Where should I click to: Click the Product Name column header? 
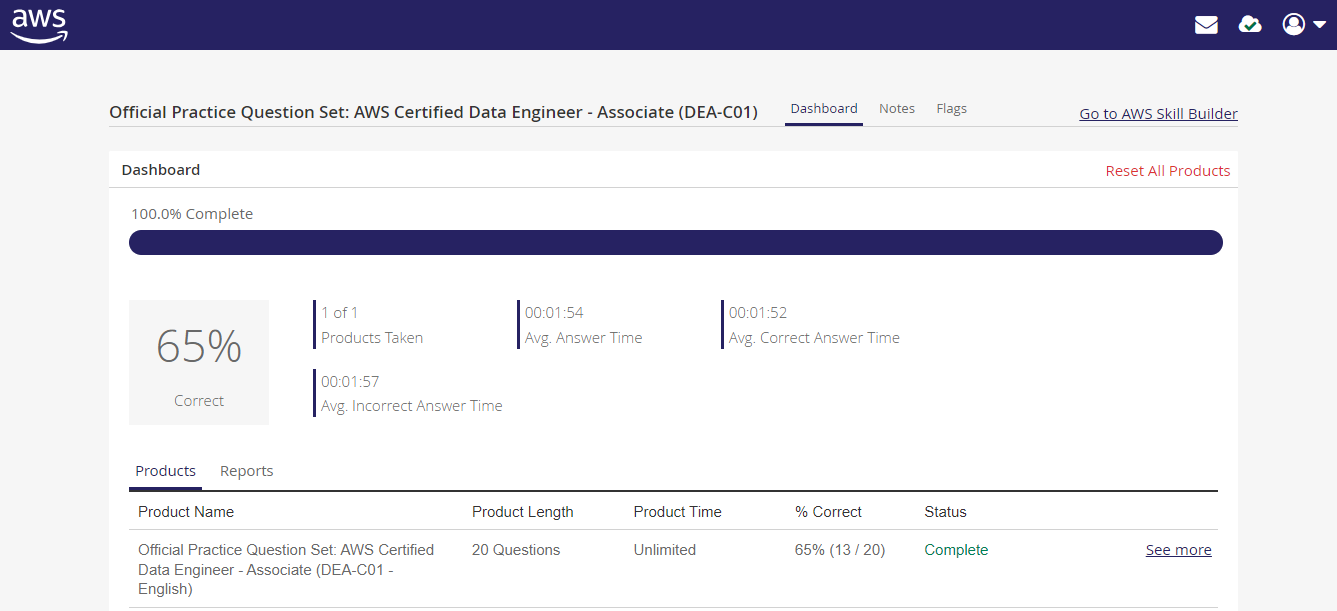pyautogui.click(x=186, y=512)
